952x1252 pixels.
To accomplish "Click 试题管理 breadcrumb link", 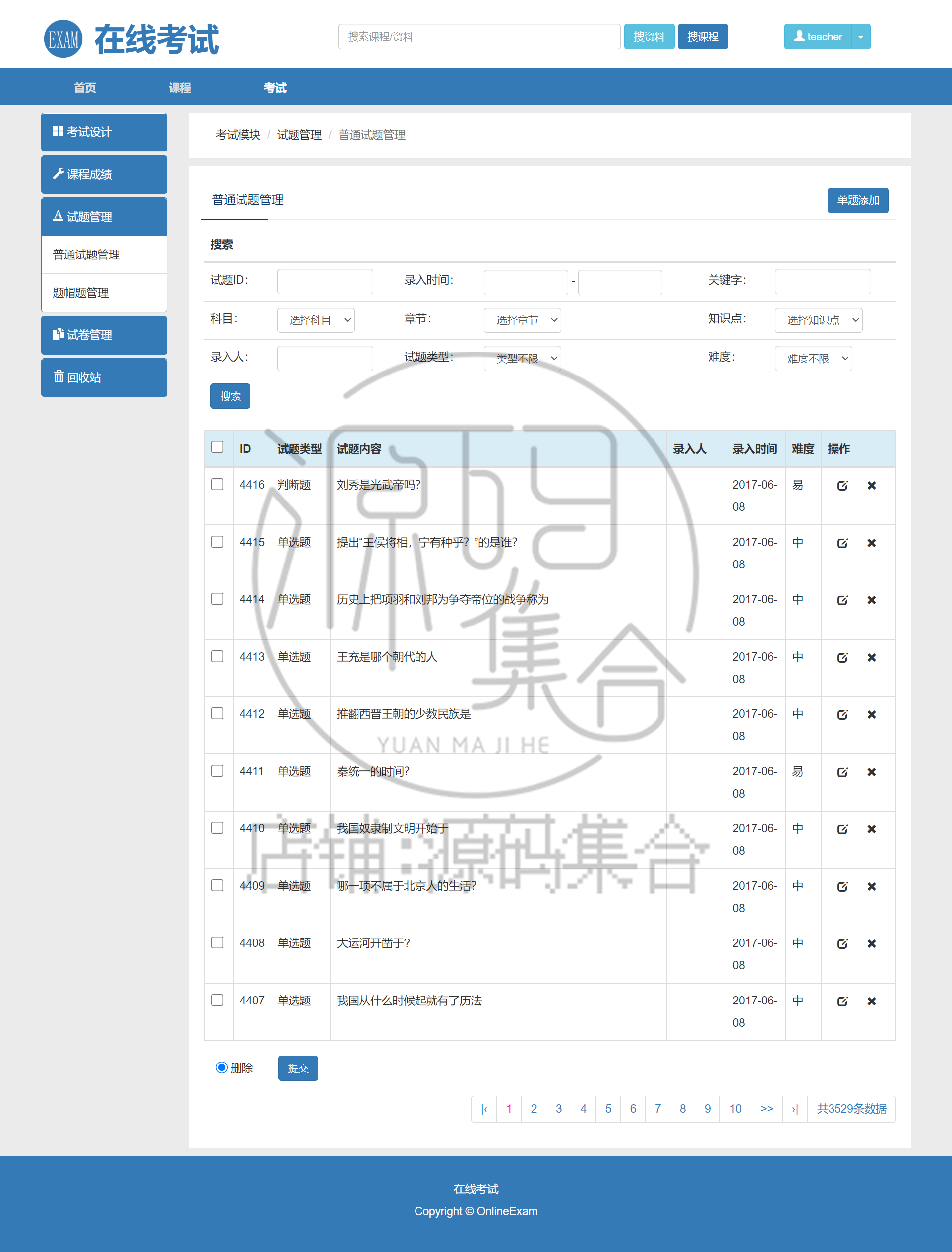I will point(299,135).
